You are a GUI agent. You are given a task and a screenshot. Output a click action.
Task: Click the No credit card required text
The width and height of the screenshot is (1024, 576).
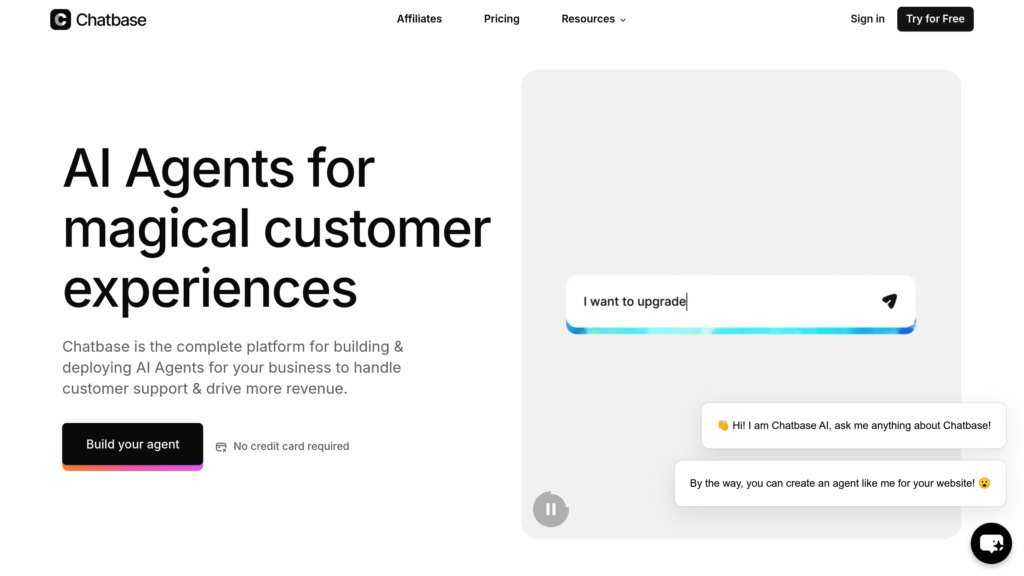pyautogui.click(x=291, y=447)
